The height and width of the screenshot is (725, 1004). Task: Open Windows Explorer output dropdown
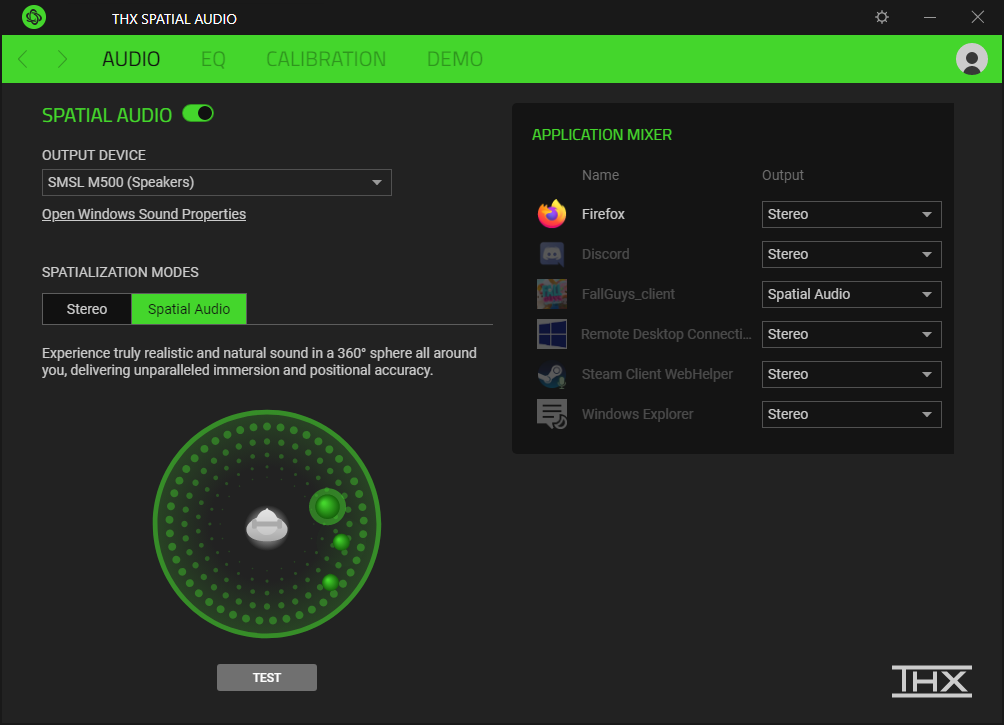point(852,414)
